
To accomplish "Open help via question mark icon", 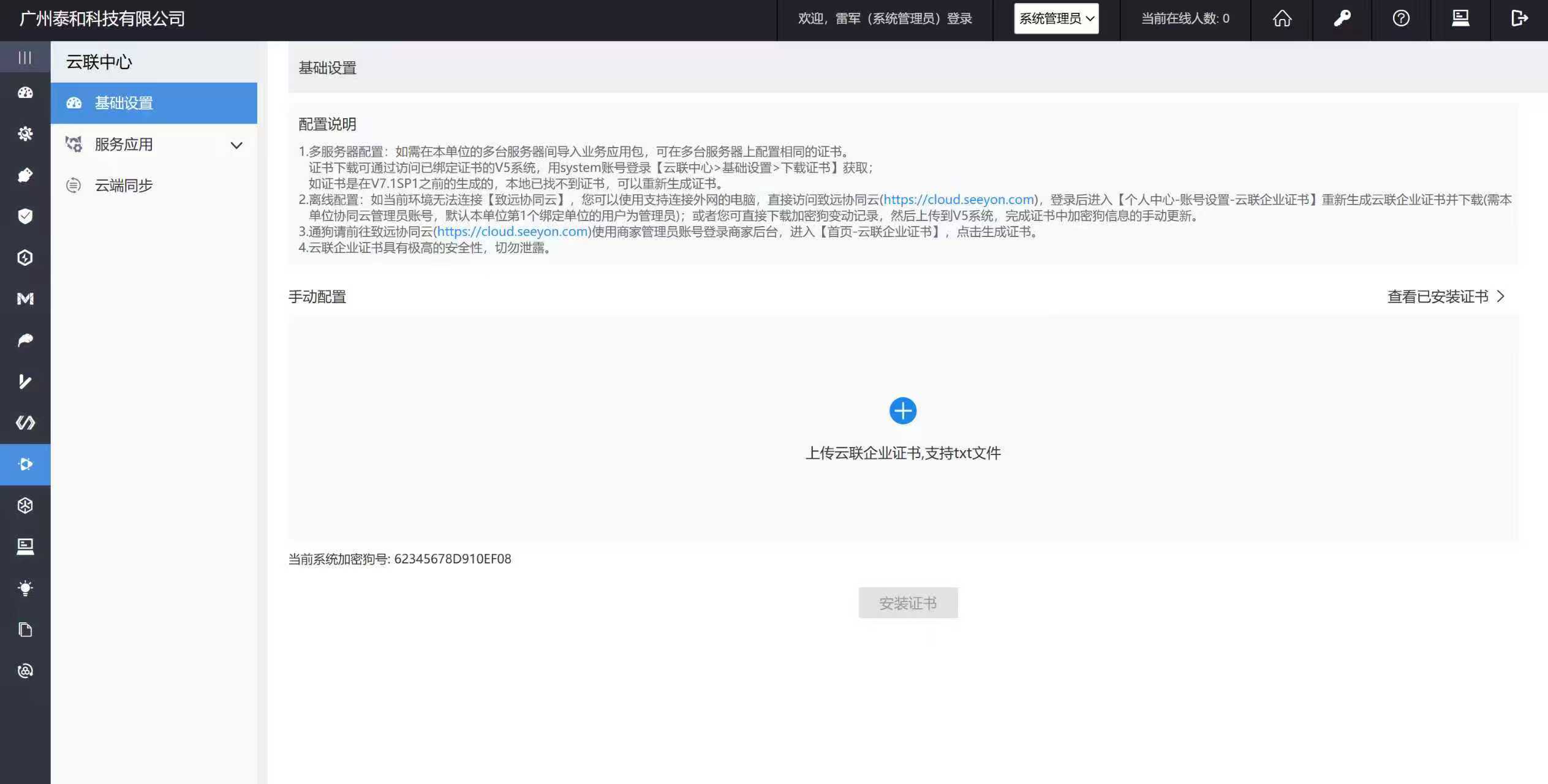I will pyautogui.click(x=1401, y=18).
